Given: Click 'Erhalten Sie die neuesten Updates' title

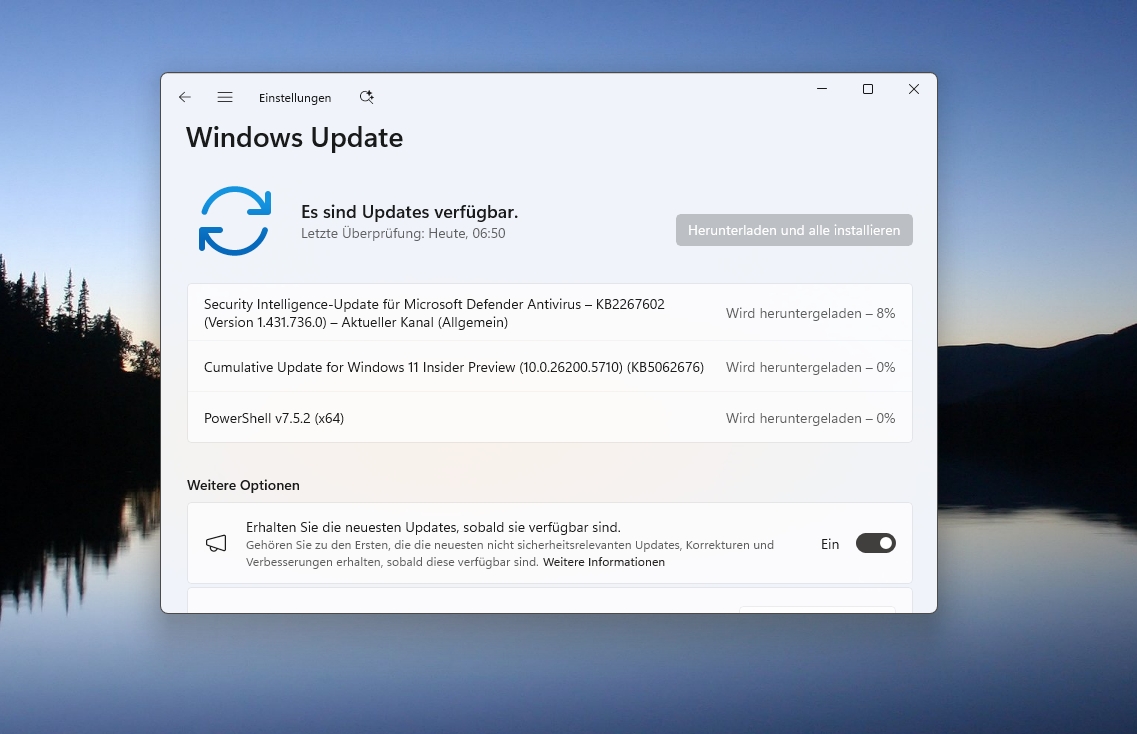Looking at the screenshot, I should tap(433, 527).
